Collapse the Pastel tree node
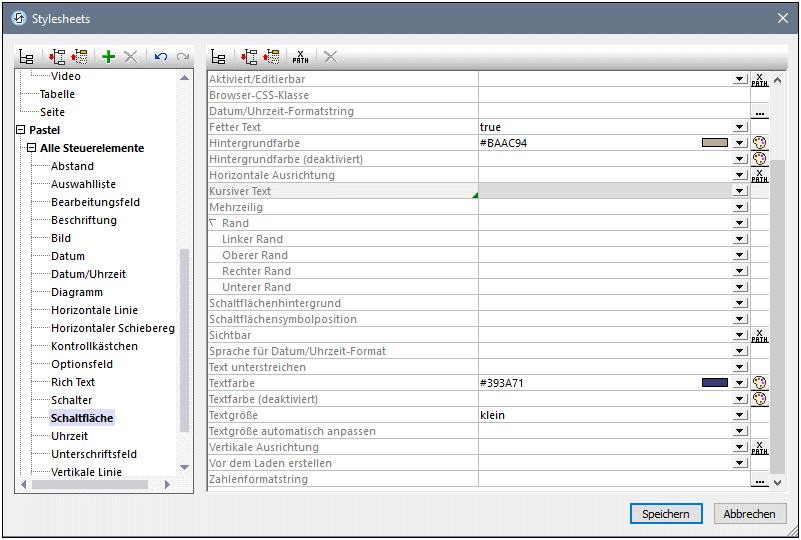The width and height of the screenshot is (801, 540). point(21,130)
